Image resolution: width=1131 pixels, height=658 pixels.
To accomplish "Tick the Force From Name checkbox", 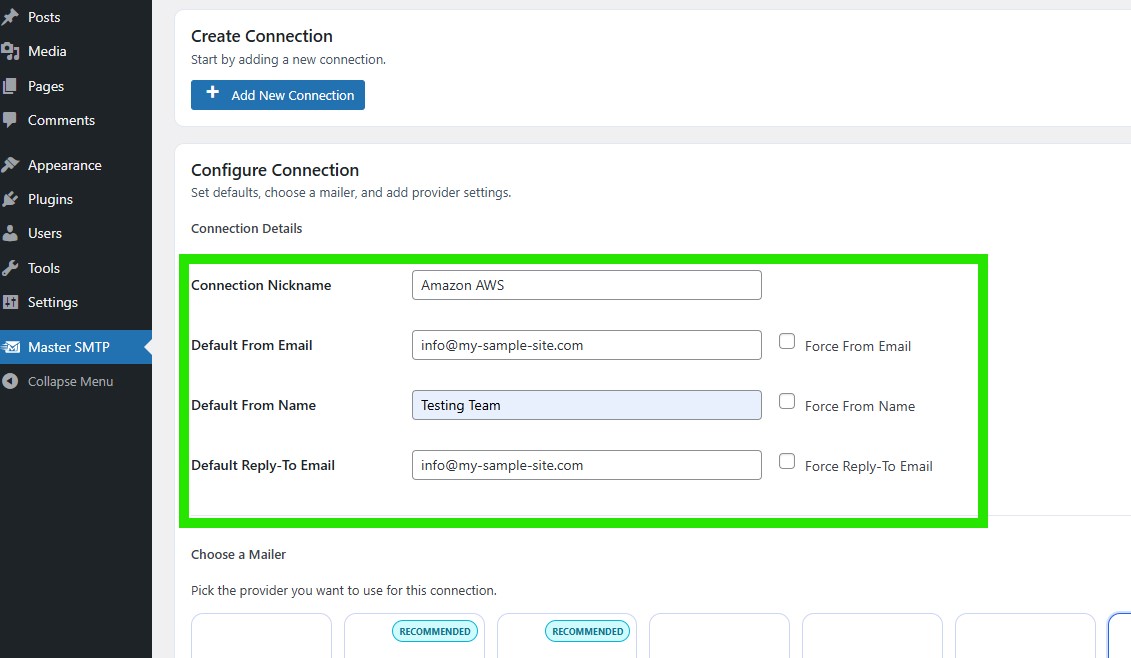I will [787, 402].
